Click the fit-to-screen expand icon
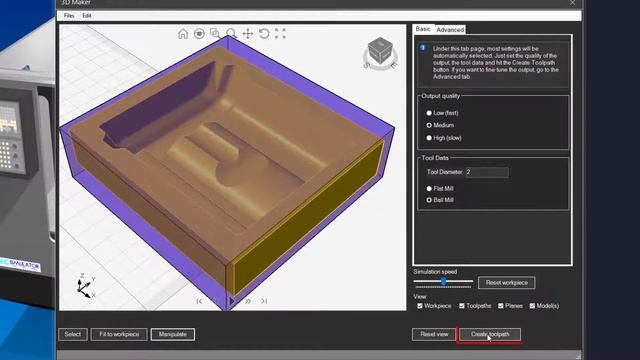 (x=280, y=33)
